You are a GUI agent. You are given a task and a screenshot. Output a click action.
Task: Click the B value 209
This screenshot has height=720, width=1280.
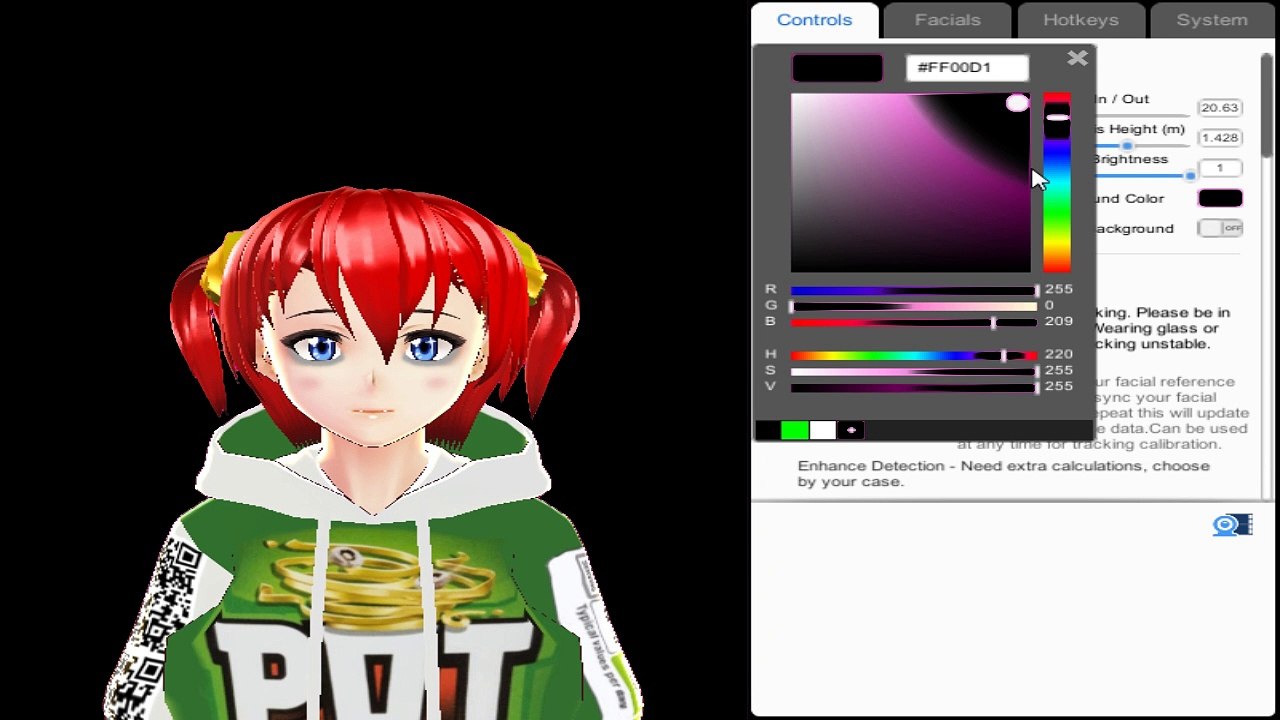(1058, 321)
